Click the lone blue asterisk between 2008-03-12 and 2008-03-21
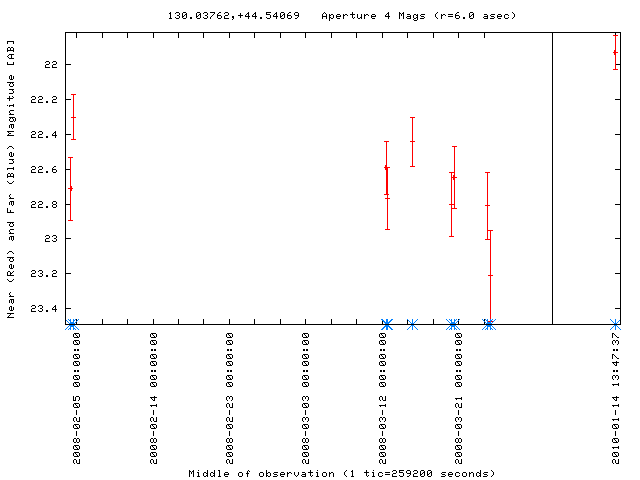The image size is (640, 480). [412, 325]
